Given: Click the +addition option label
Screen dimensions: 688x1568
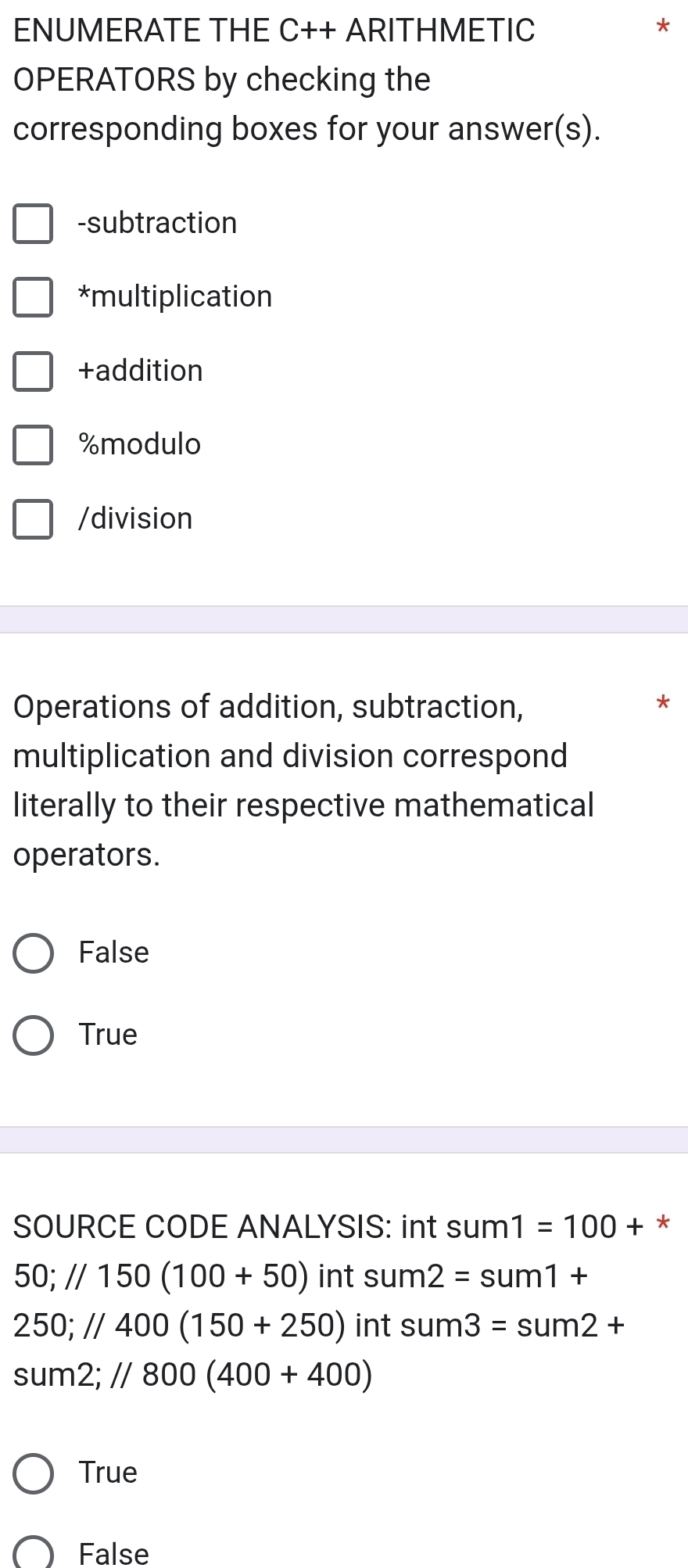Looking at the screenshot, I should point(141,371).
